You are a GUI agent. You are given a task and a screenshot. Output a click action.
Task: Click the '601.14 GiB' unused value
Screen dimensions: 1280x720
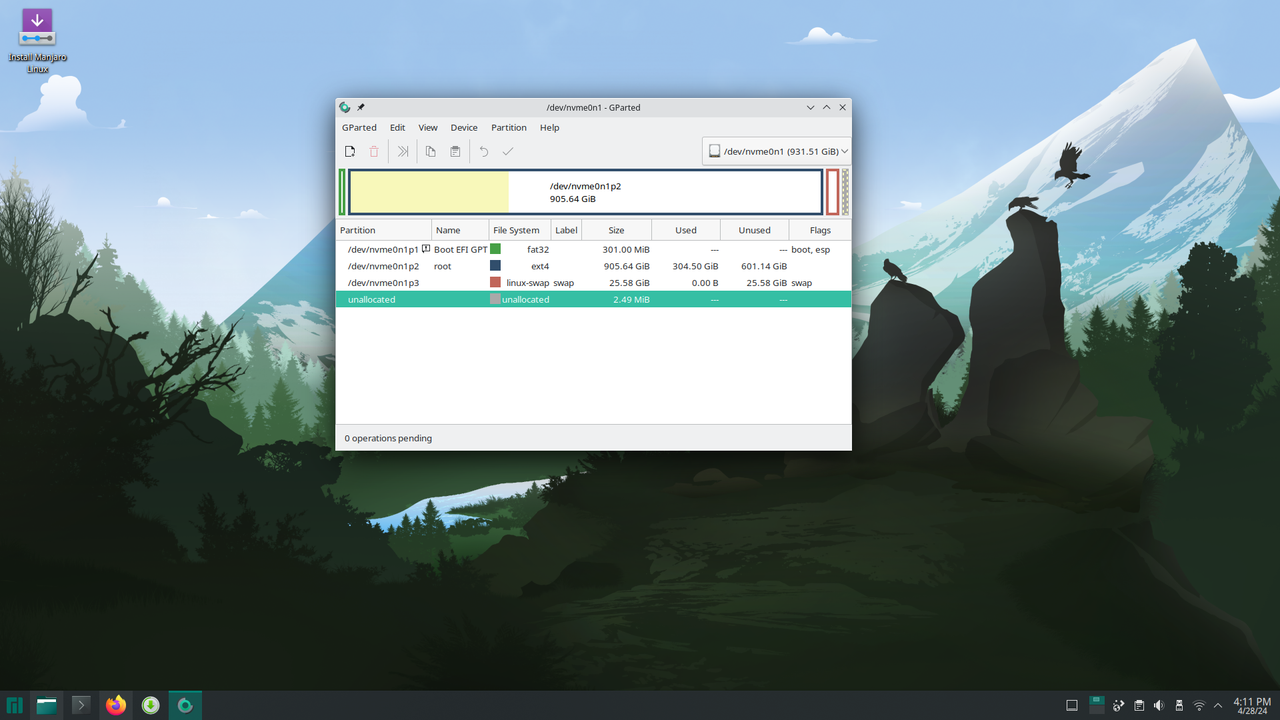coord(764,266)
